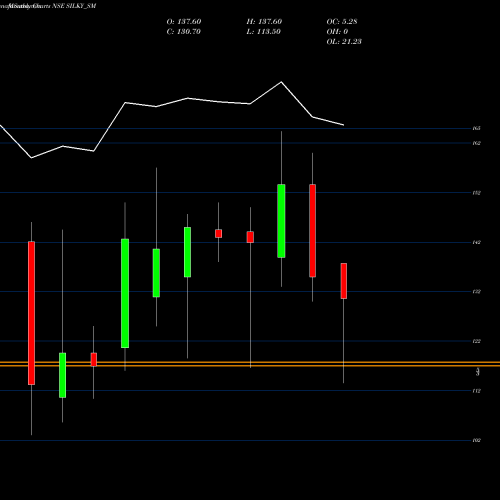Click the peak of the white line
The image size is (500, 500).
coord(281,82)
